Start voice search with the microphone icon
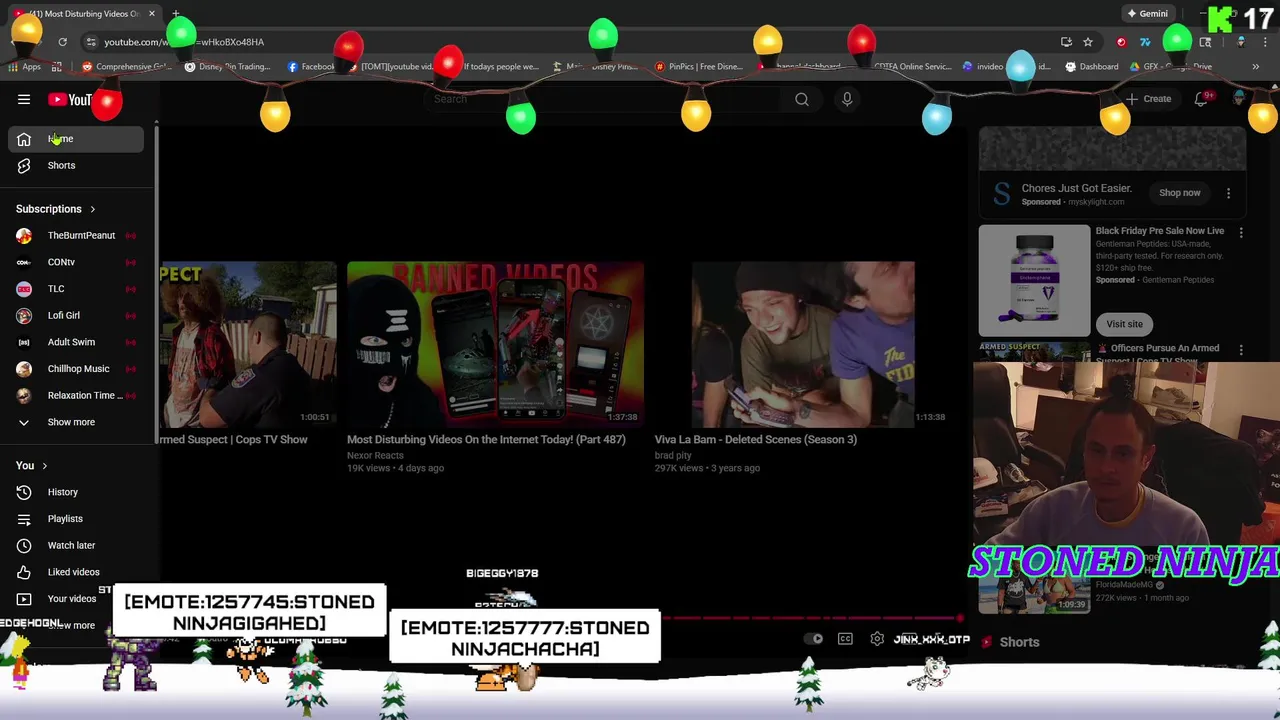The width and height of the screenshot is (1280, 720). pos(847,99)
